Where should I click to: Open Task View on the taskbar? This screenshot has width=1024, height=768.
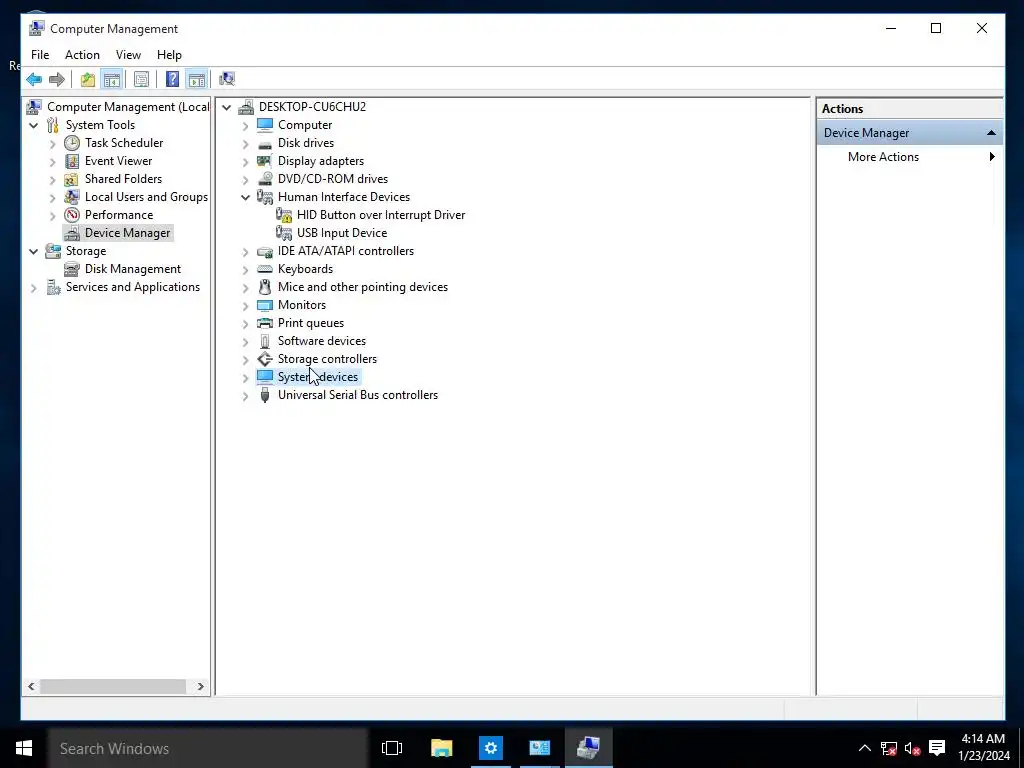point(392,748)
